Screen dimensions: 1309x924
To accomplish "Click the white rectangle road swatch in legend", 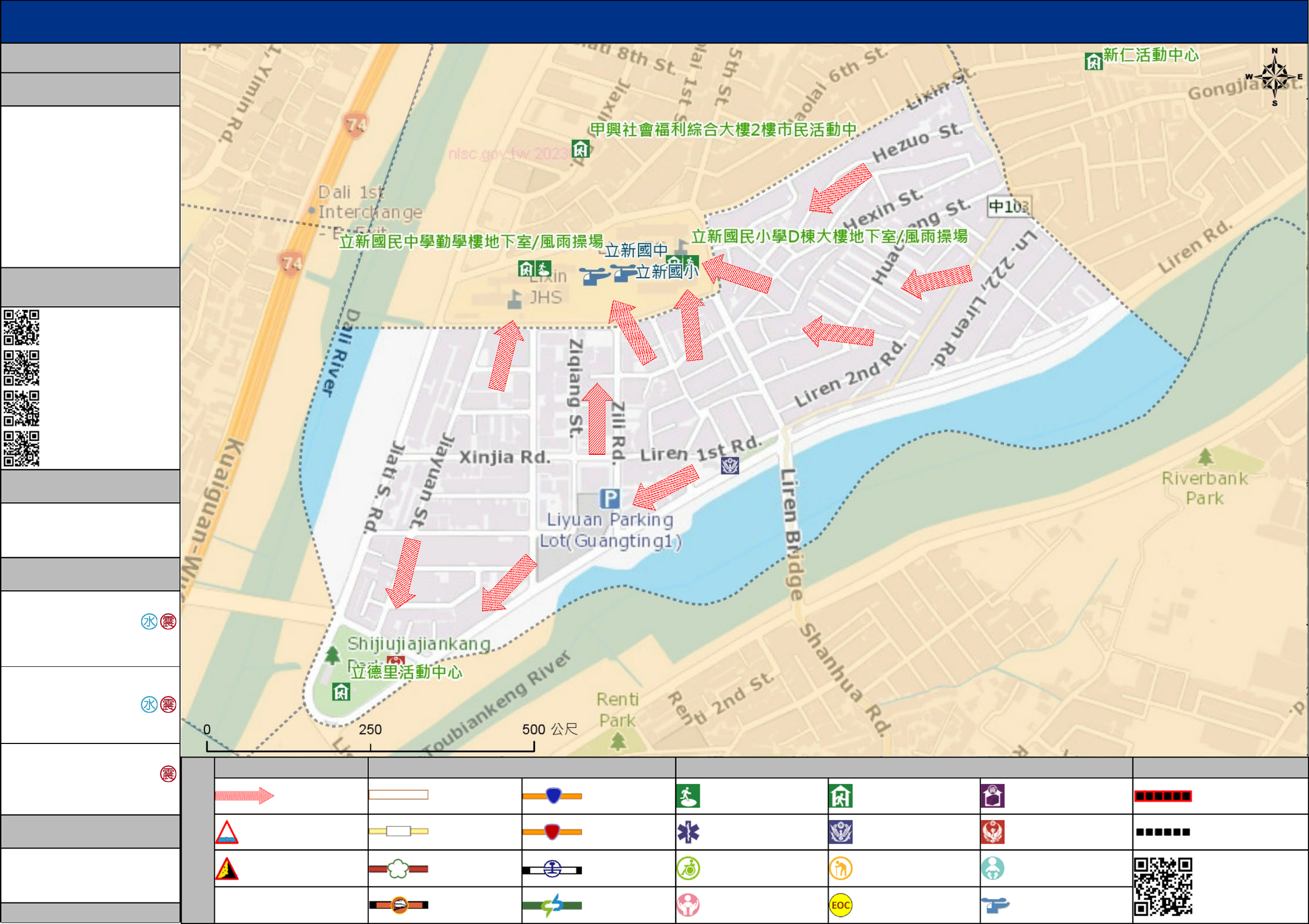I will 398,795.
